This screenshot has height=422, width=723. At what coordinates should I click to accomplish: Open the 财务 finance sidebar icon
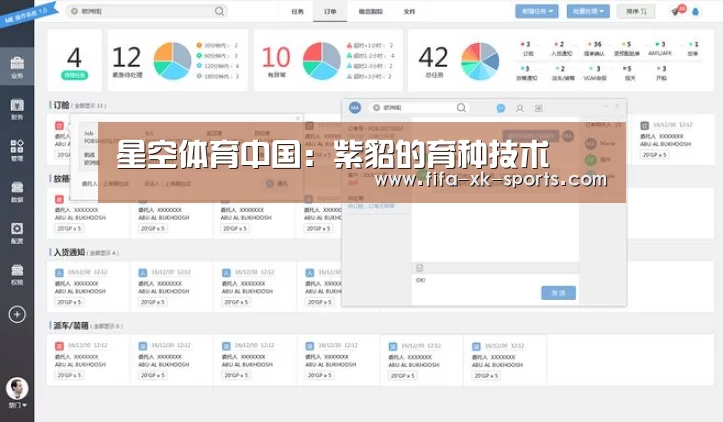tap(17, 109)
